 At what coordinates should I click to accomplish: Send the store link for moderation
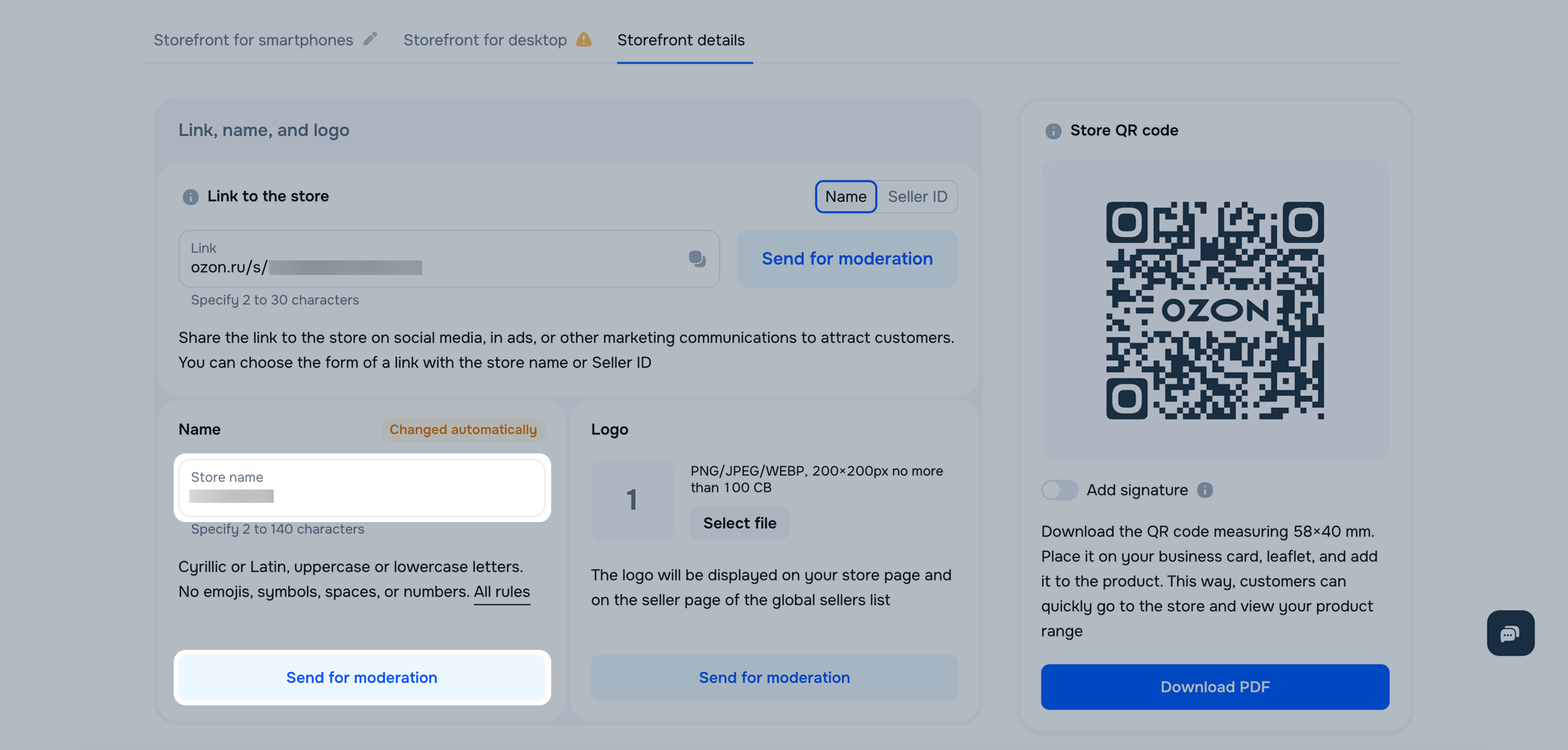(x=847, y=259)
